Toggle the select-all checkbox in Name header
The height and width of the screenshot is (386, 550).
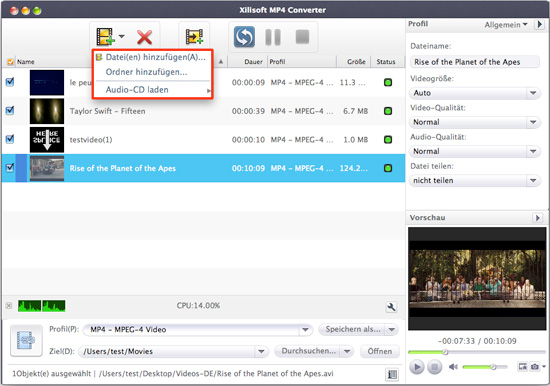pyautogui.click(x=10, y=62)
